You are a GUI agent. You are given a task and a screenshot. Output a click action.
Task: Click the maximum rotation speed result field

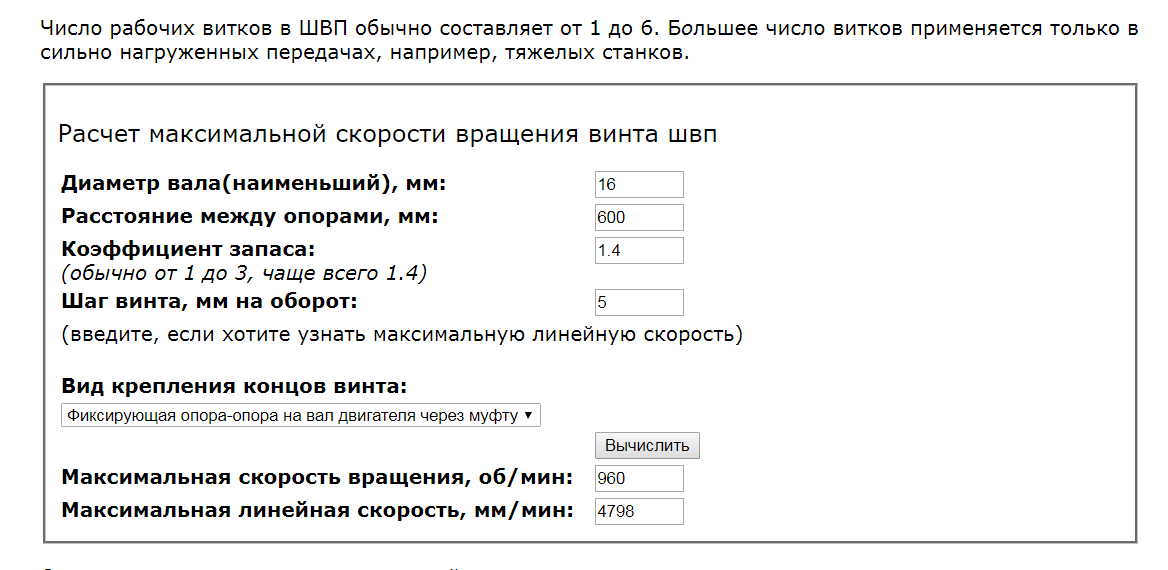[639, 478]
